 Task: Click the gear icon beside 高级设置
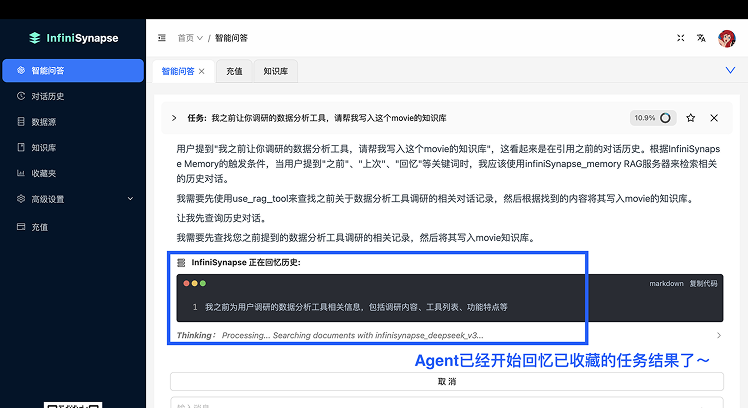pos(21,199)
